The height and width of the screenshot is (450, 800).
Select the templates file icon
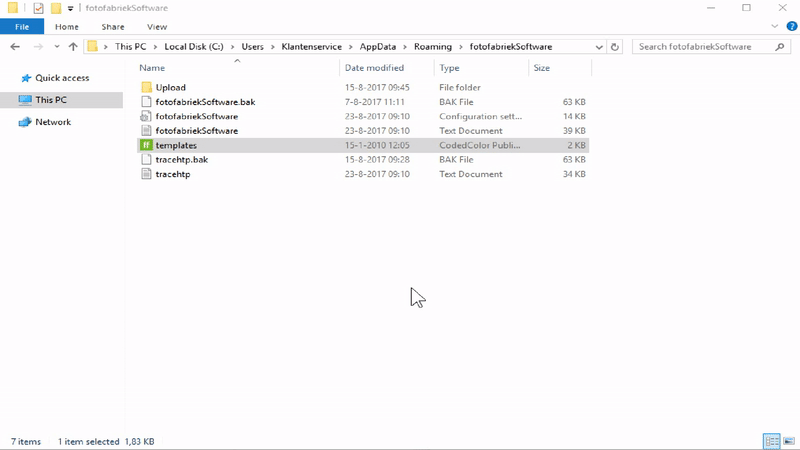pos(146,145)
